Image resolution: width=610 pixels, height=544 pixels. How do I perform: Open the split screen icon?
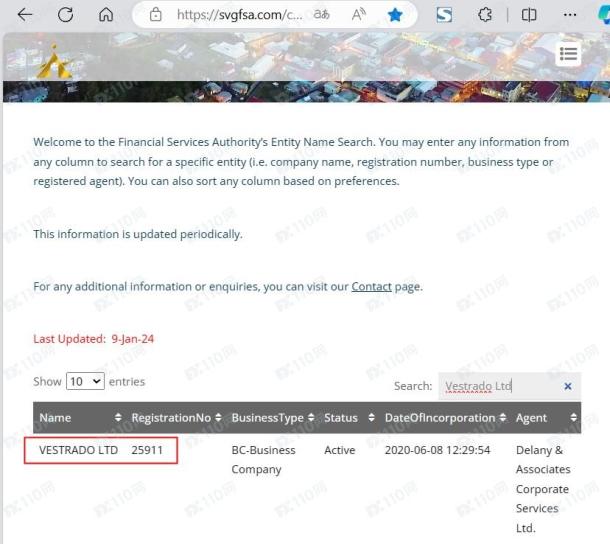pyautogui.click(x=529, y=15)
